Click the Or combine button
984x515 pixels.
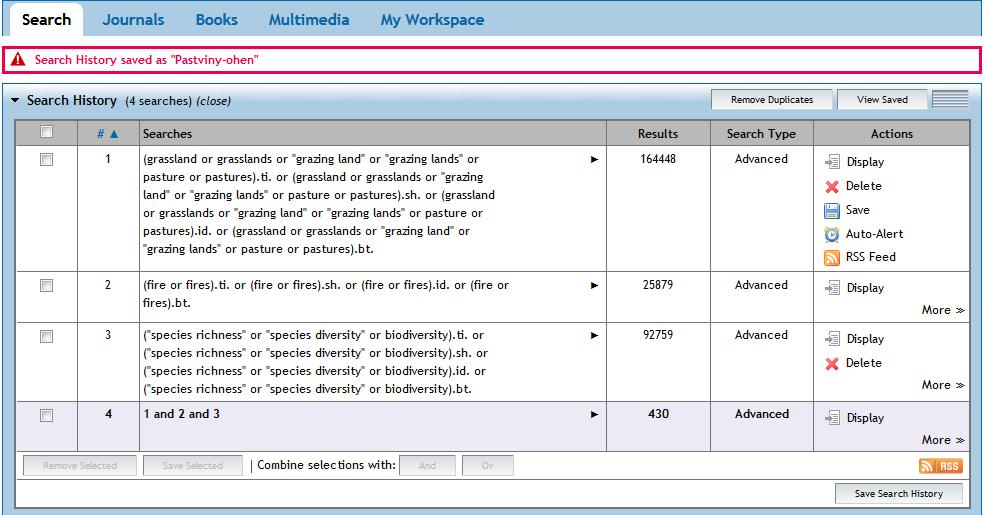[x=488, y=465]
